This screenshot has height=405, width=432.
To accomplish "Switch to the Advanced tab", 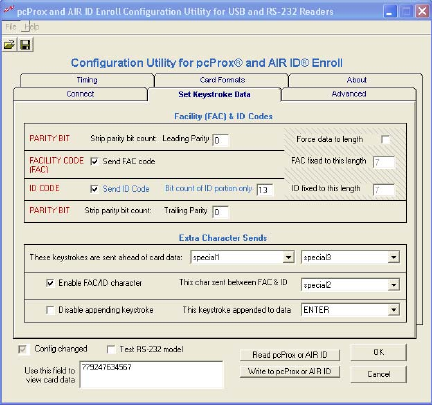I will point(349,94).
